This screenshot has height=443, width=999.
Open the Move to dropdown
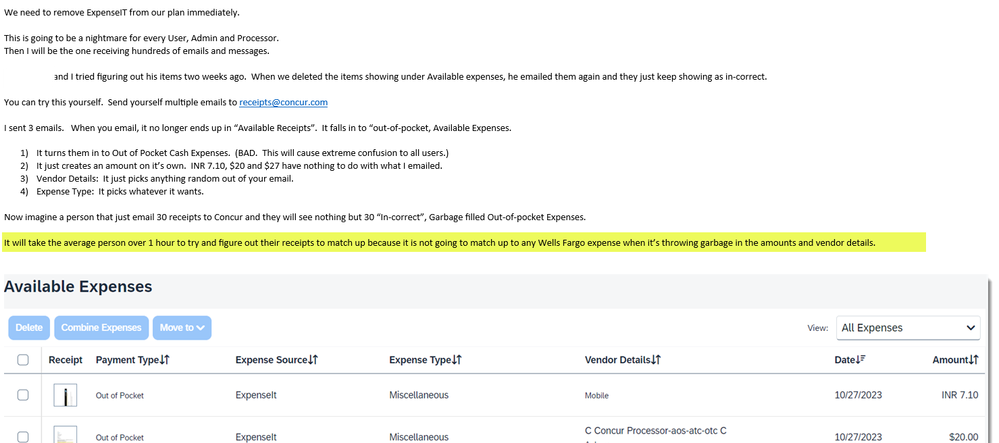tap(182, 328)
